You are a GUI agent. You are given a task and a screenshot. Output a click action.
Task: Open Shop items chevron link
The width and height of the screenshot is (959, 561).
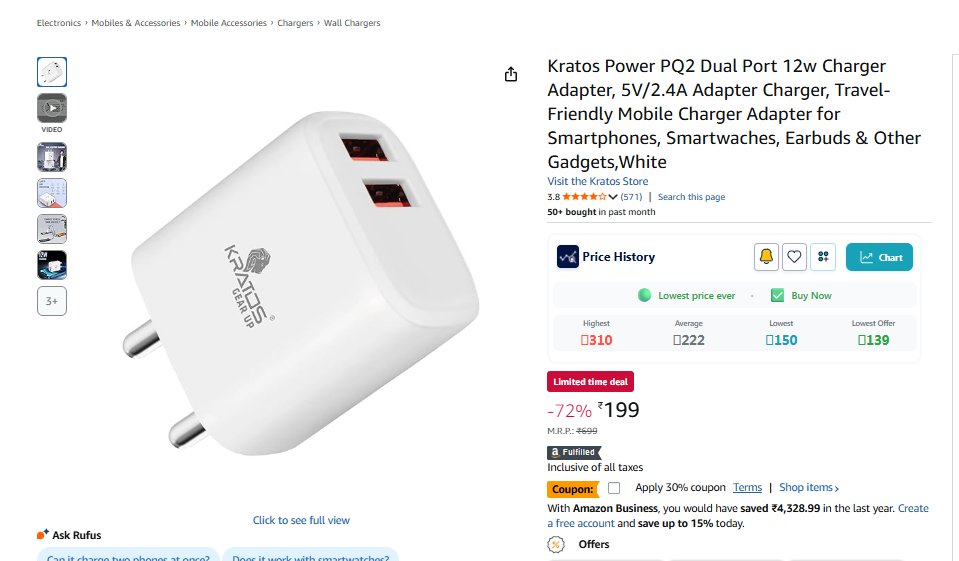pyautogui.click(x=809, y=488)
